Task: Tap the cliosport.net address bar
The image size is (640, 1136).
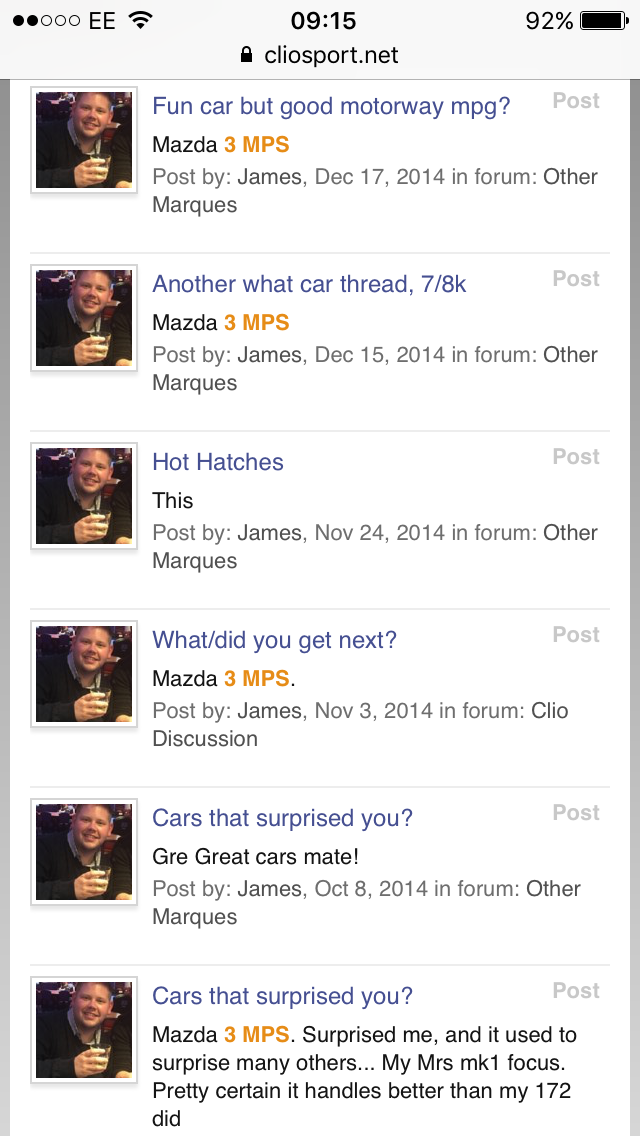Action: (x=330, y=56)
